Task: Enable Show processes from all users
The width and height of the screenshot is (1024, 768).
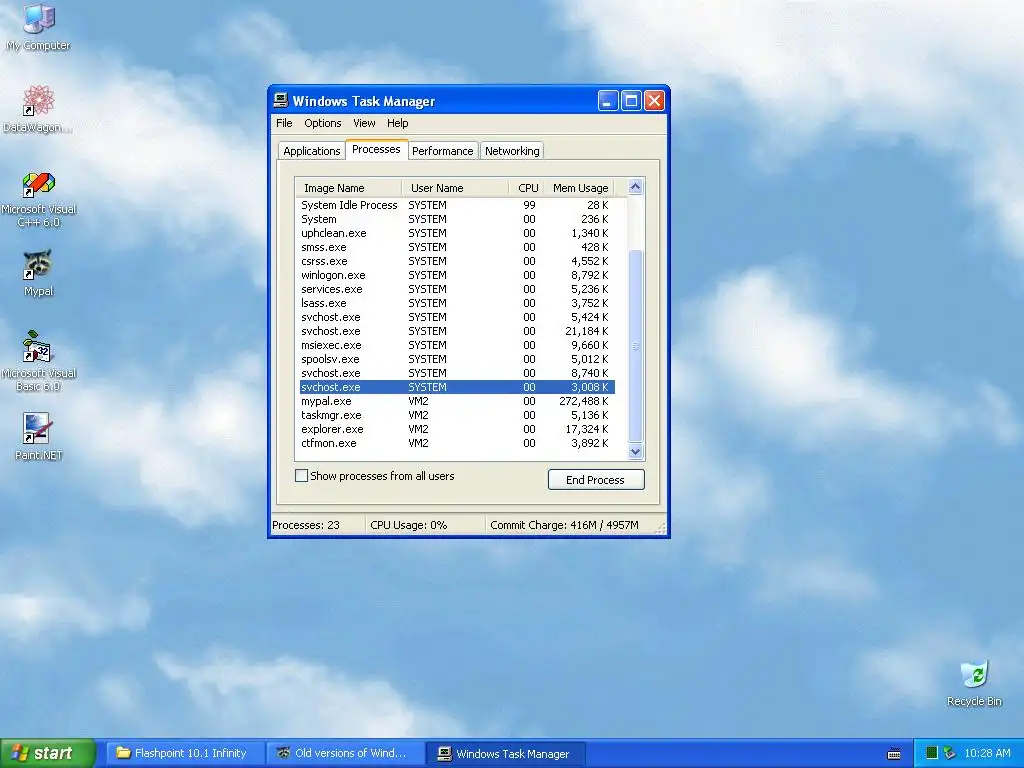Action: (x=301, y=475)
